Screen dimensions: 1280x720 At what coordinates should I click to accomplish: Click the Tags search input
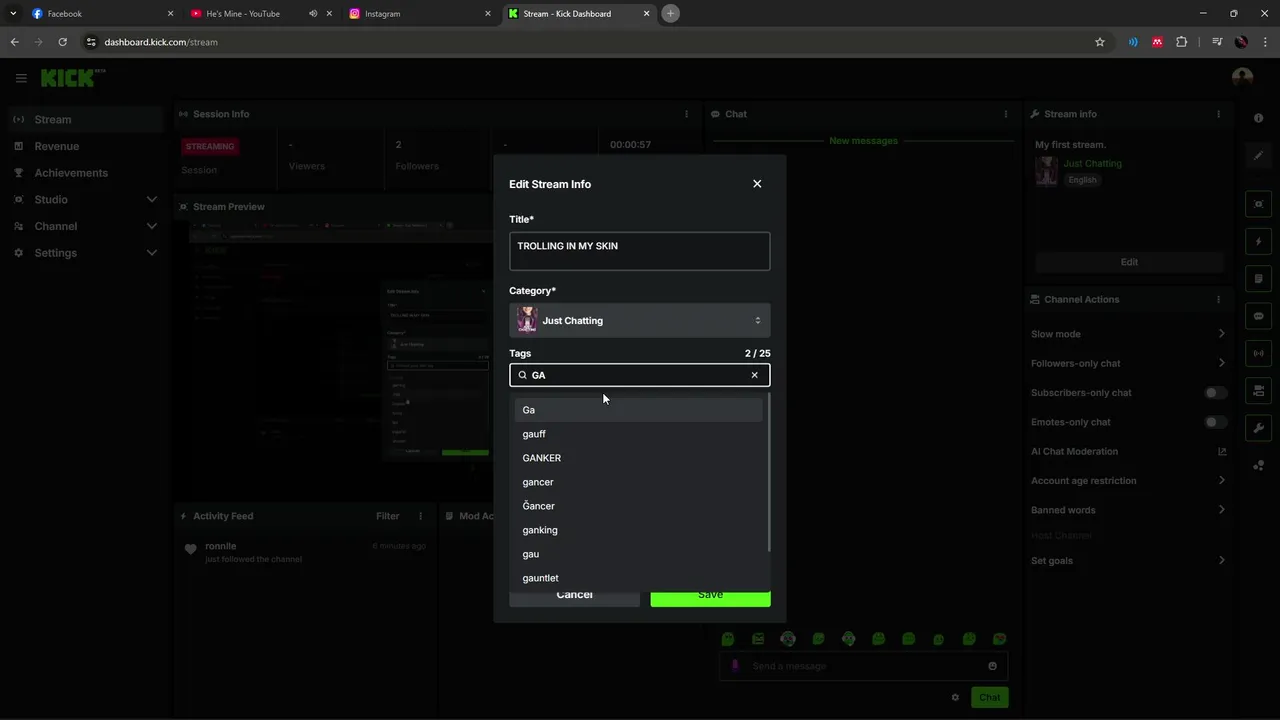click(x=640, y=375)
